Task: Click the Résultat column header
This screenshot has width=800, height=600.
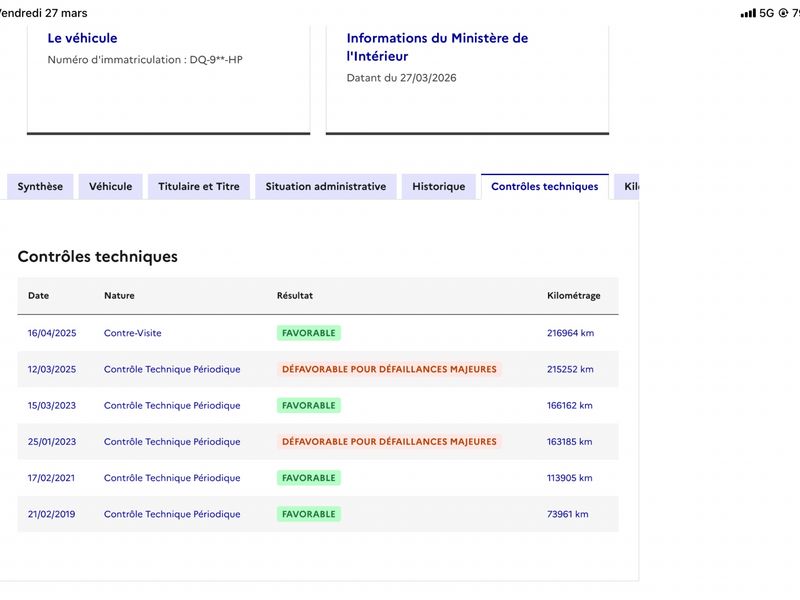Action: [x=295, y=296]
